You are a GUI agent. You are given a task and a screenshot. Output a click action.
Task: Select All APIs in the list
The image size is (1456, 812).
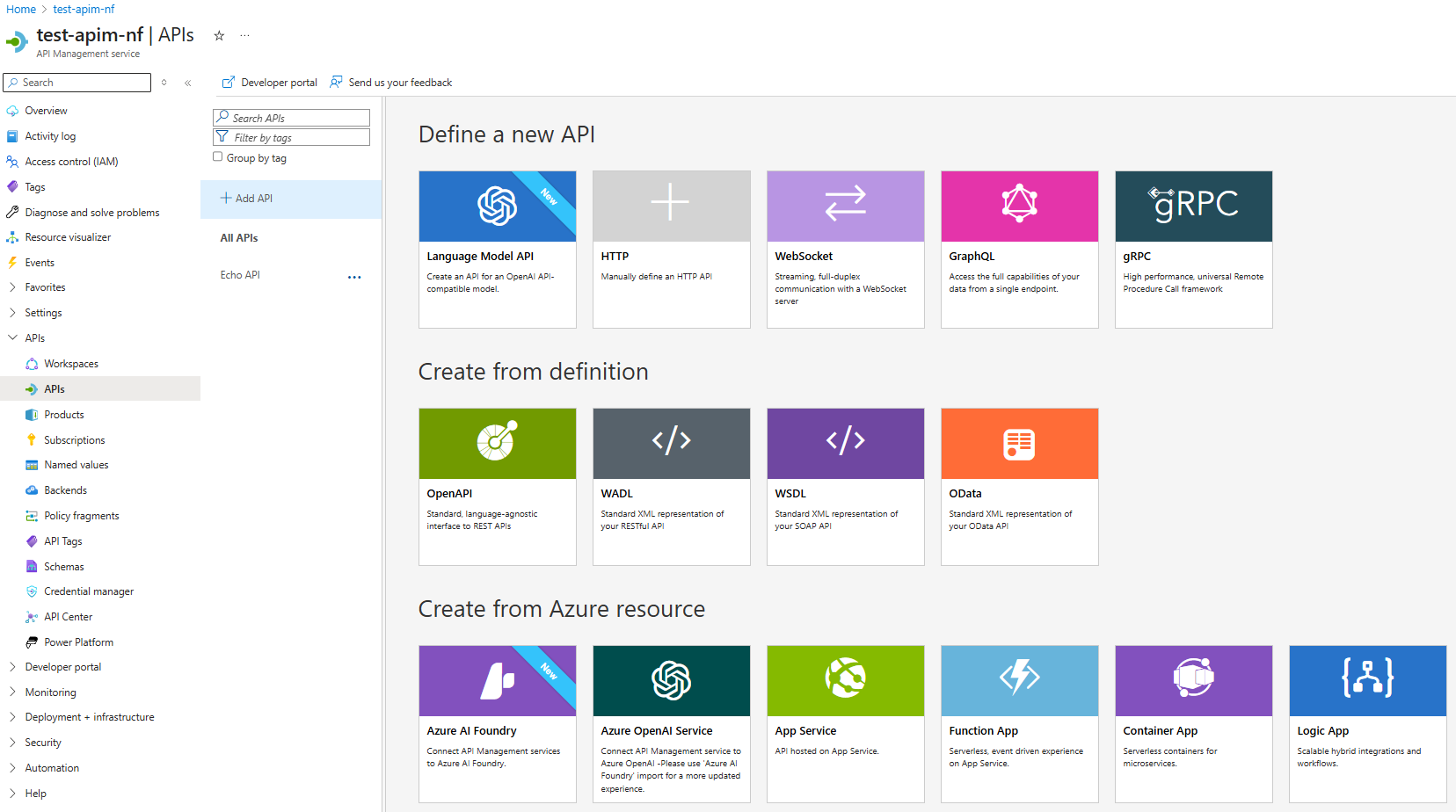coord(239,238)
